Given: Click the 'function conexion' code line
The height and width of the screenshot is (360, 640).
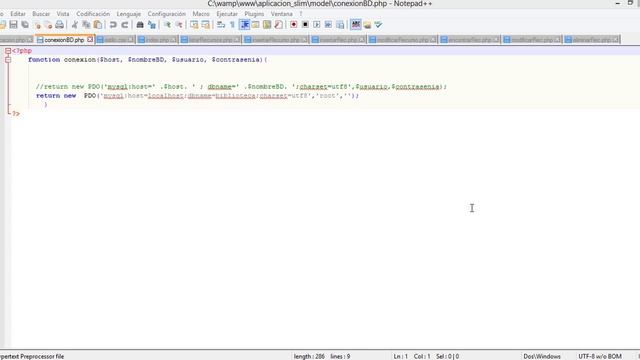Looking at the screenshot, I should pos(147,60).
